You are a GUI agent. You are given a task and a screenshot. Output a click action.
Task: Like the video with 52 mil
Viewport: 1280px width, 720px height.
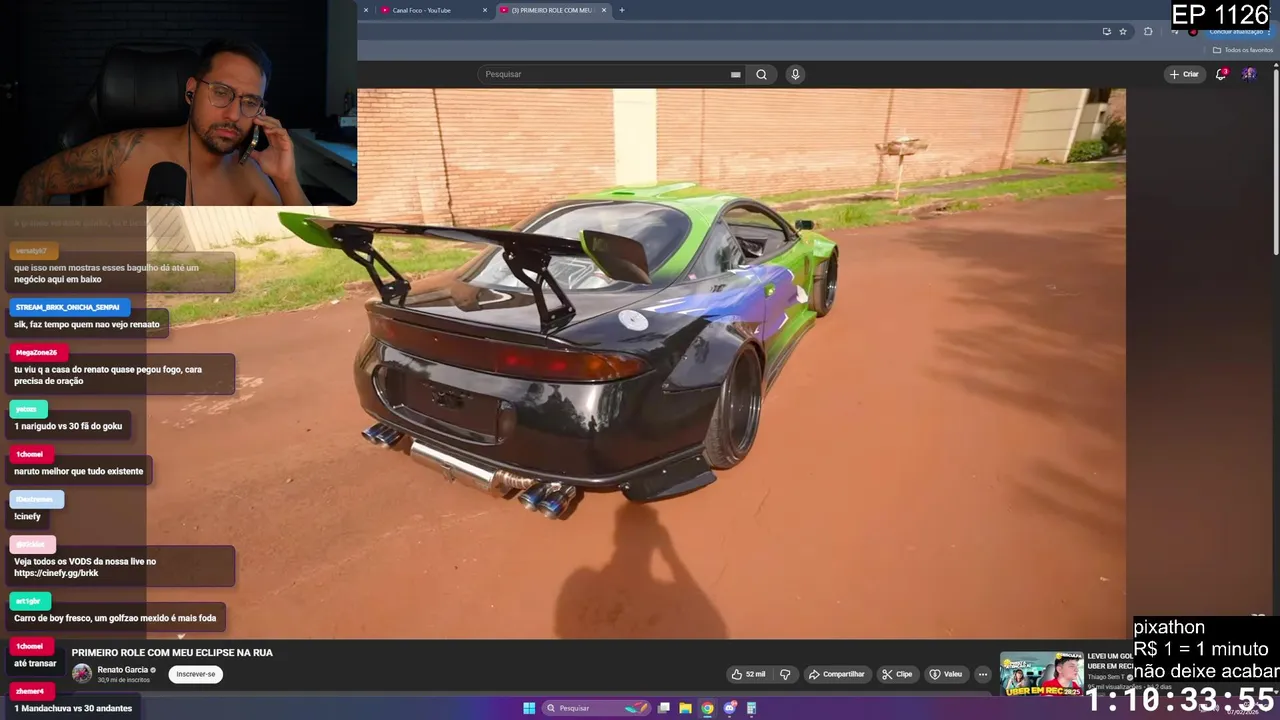748,674
